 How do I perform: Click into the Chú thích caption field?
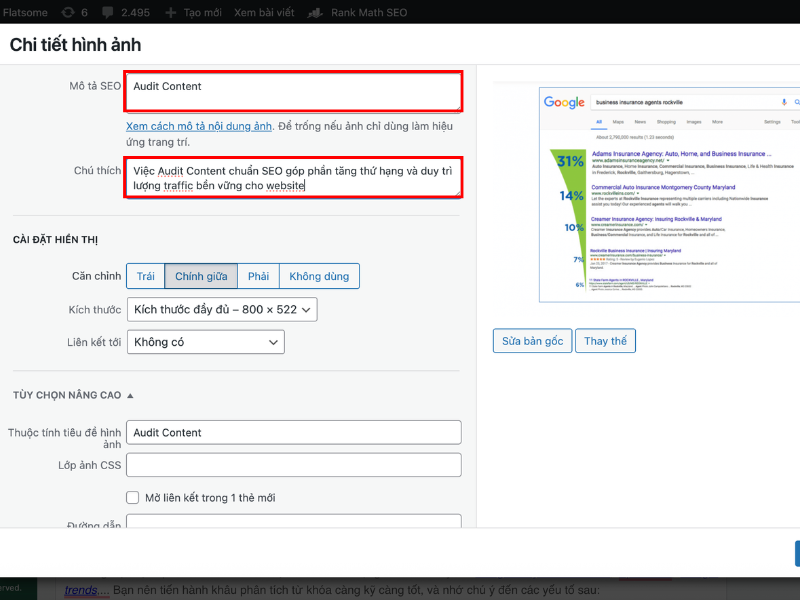(x=293, y=178)
